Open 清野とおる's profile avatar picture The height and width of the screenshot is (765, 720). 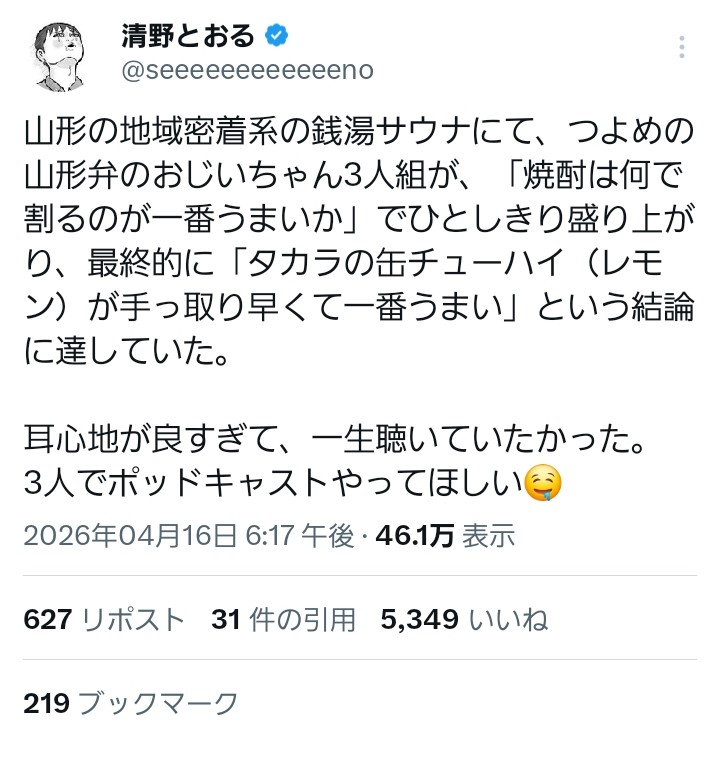[x=59, y=53]
